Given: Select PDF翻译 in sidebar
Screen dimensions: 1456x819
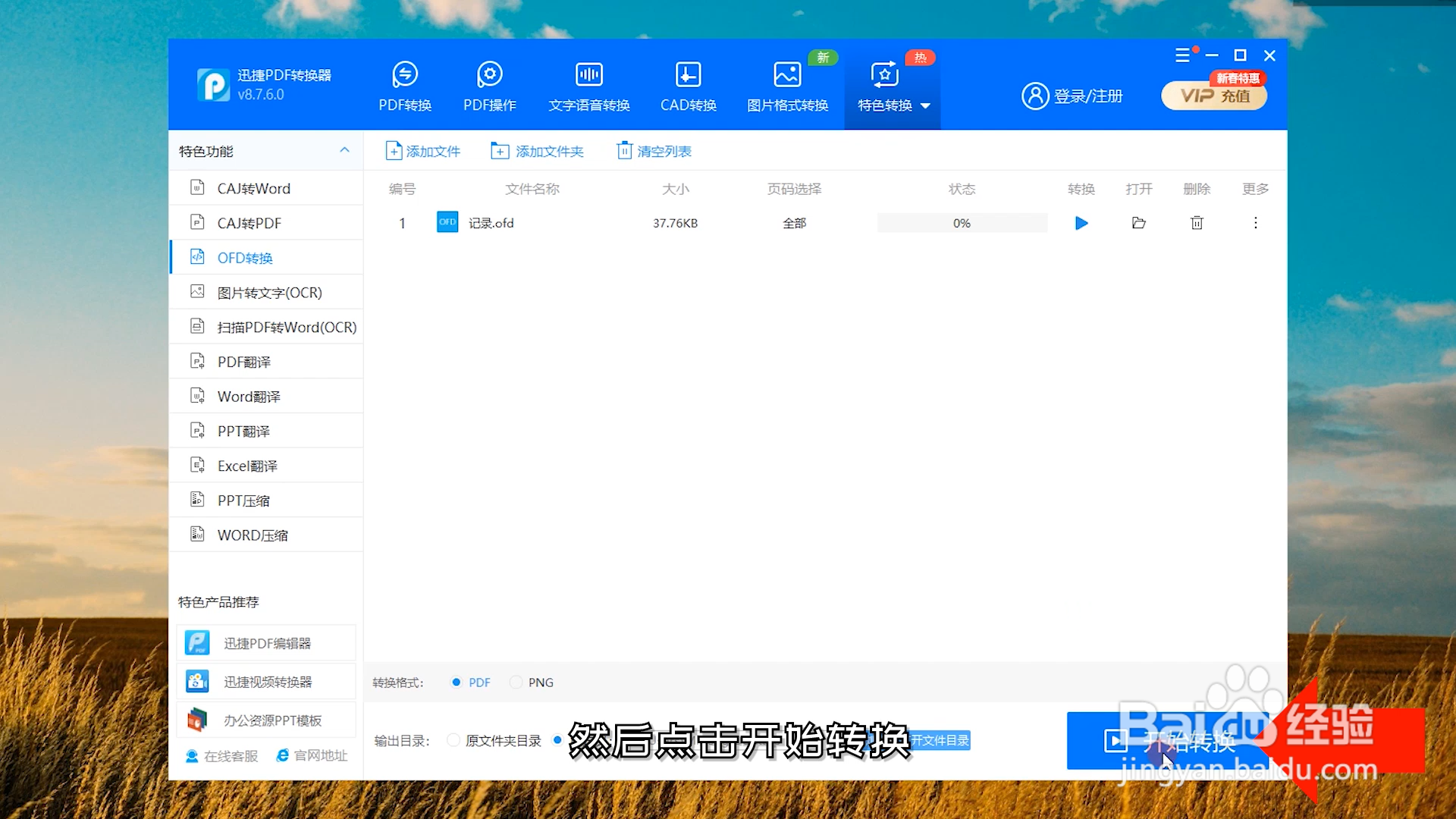Looking at the screenshot, I should click(266, 362).
